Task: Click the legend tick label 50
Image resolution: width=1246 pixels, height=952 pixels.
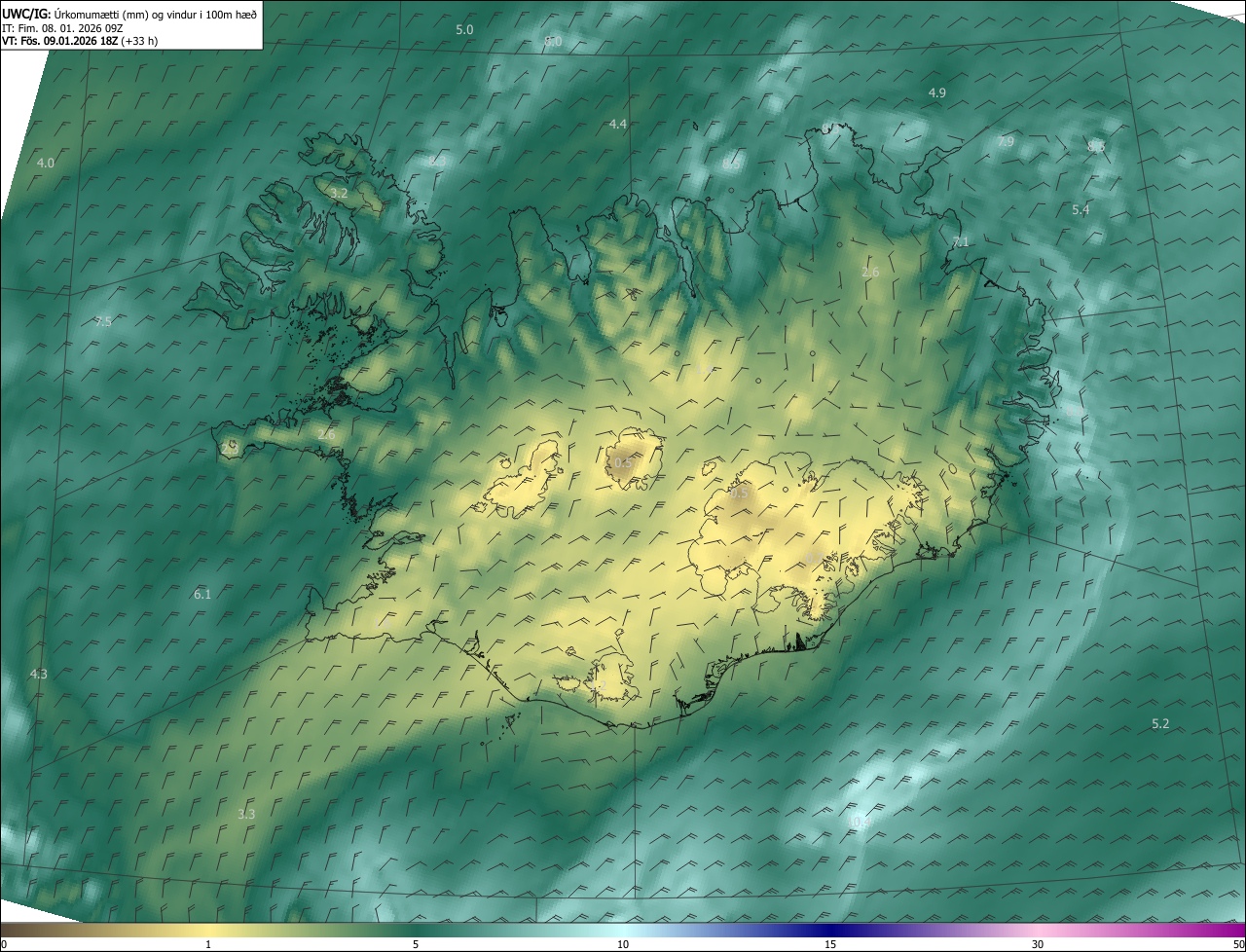Action: pyautogui.click(x=1238, y=945)
